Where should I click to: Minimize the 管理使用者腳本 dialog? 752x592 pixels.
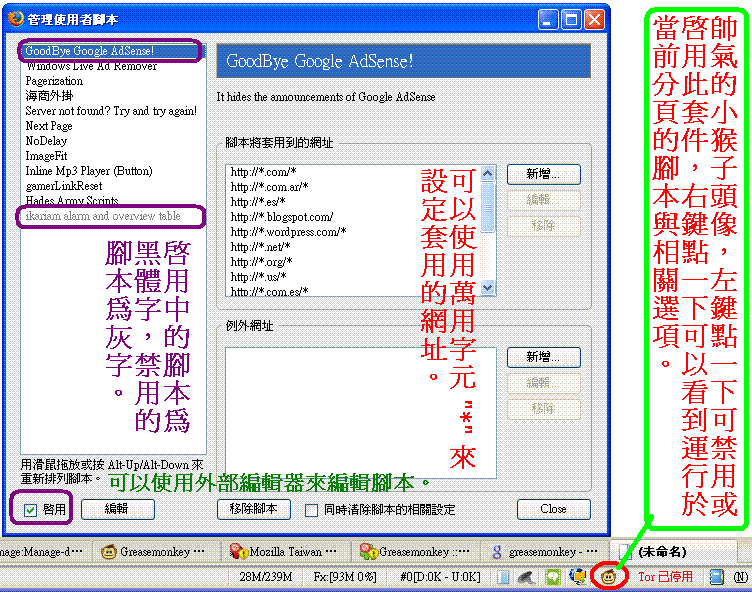(548, 20)
